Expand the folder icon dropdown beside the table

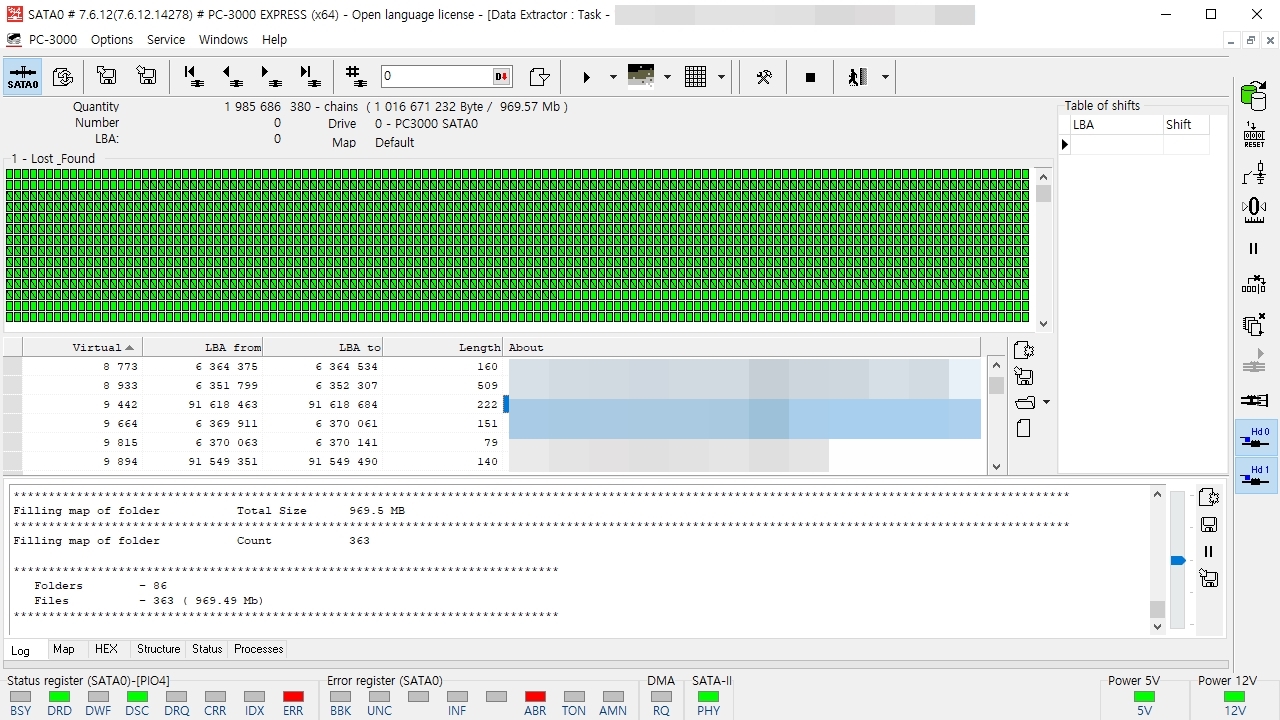pyautogui.click(x=1046, y=402)
